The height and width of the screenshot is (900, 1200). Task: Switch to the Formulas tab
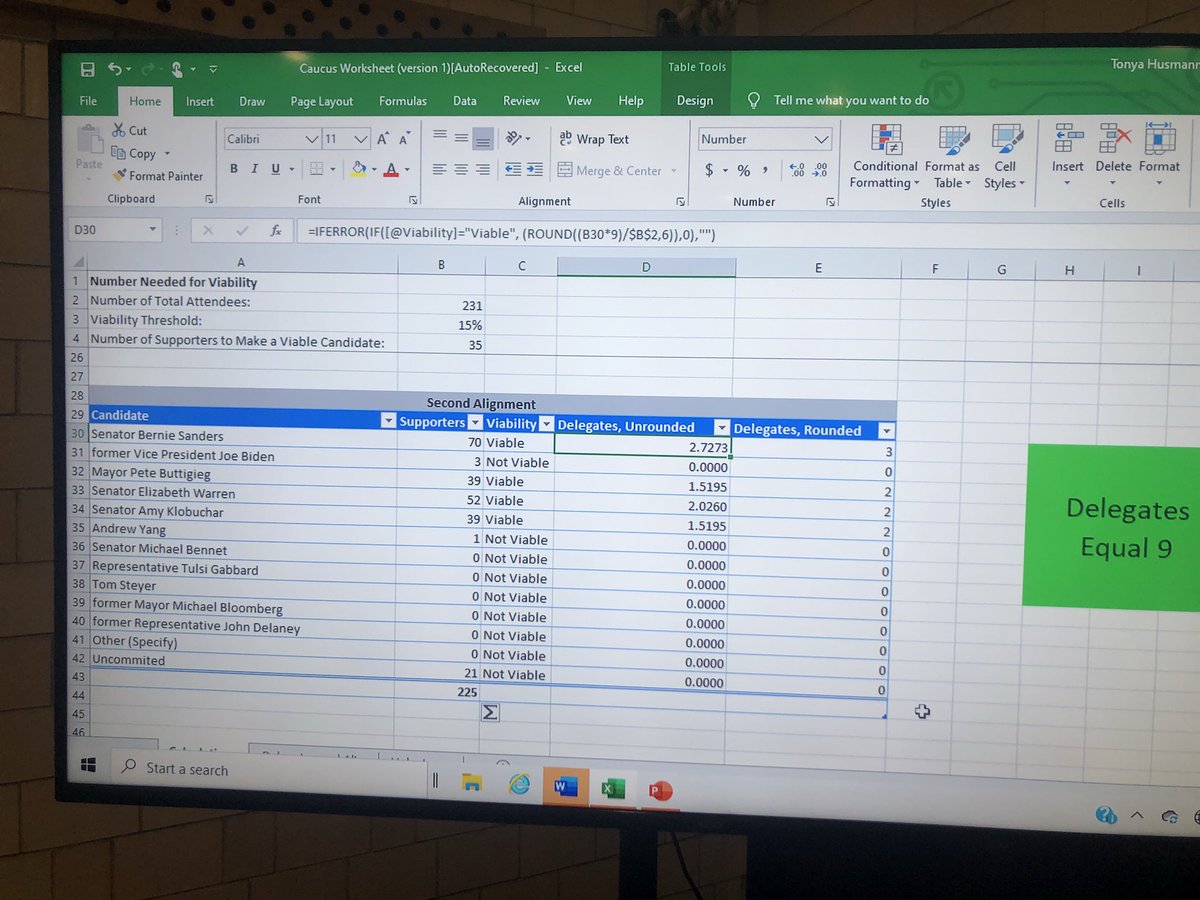pyautogui.click(x=402, y=102)
